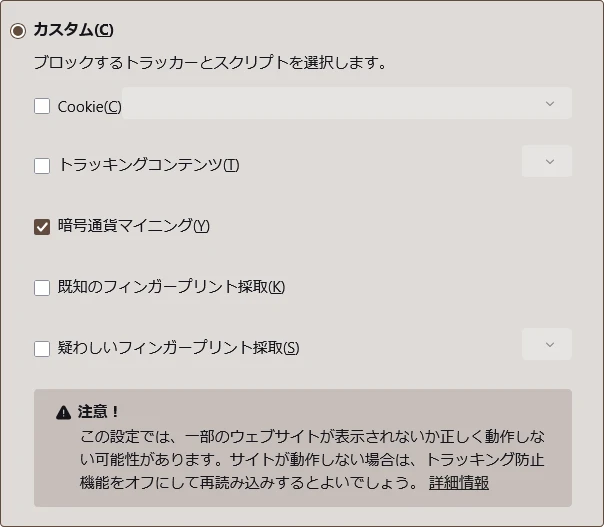Tick the 疑わしいフィンガープリント採取 checkbox
The image size is (604, 527).
[42, 349]
